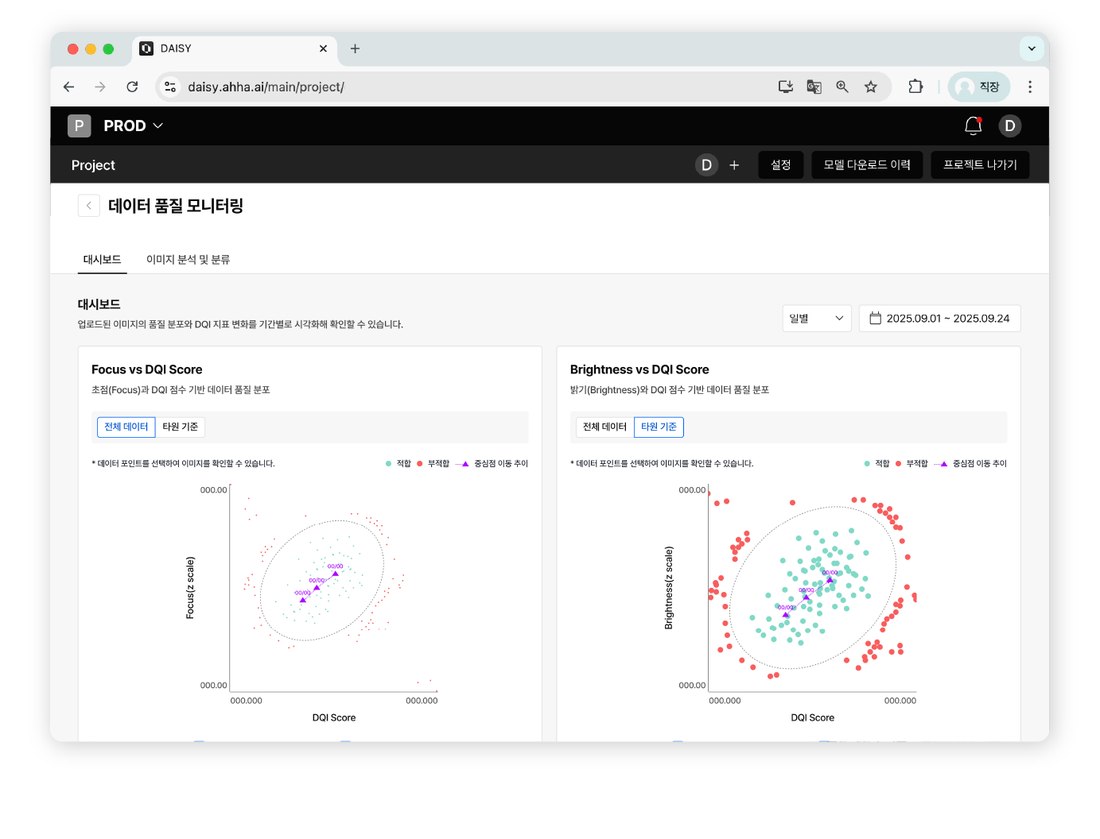Click the 설정 button
The height and width of the screenshot is (839, 1100).
click(781, 165)
